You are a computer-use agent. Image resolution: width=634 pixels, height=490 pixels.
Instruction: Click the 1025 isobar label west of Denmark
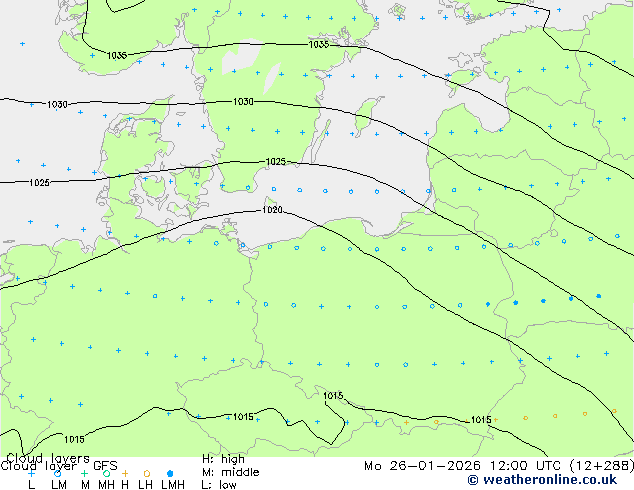coord(39,183)
